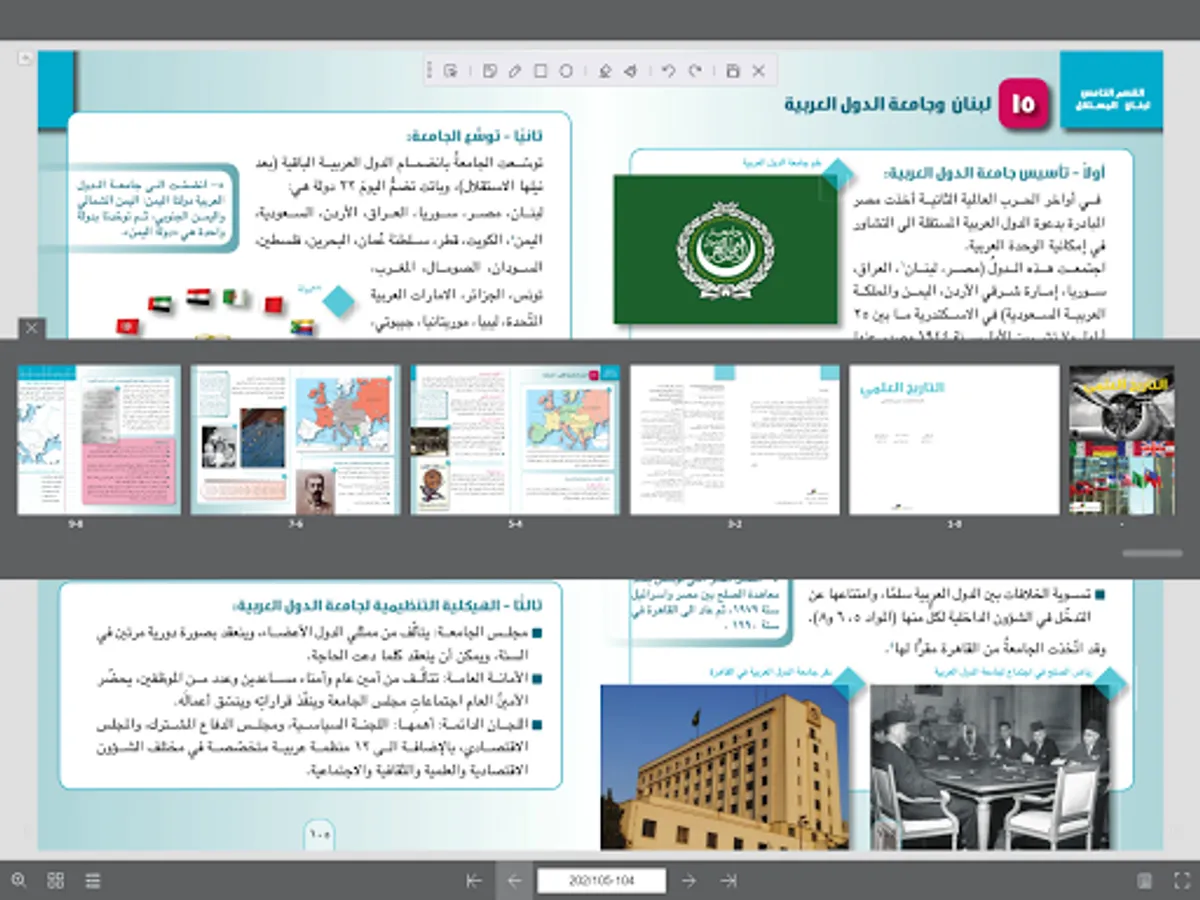Go to the previous page

tap(514, 880)
